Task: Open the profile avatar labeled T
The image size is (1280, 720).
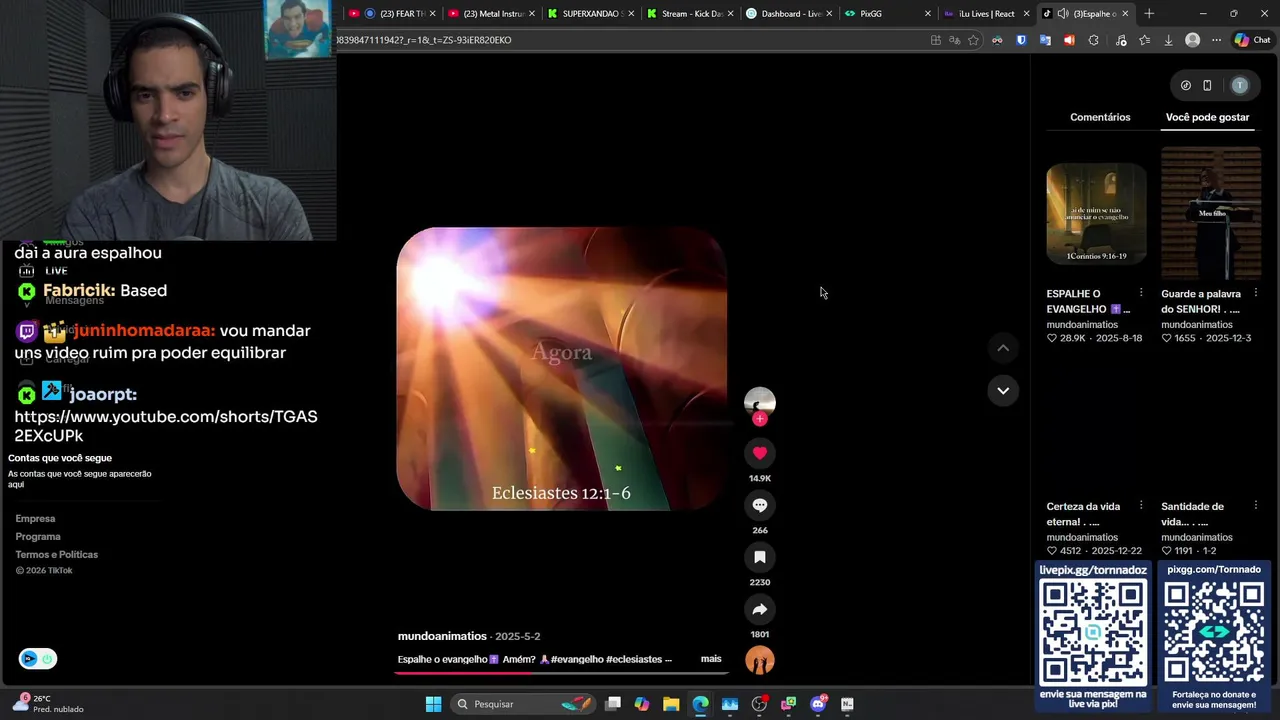Action: (x=1240, y=85)
